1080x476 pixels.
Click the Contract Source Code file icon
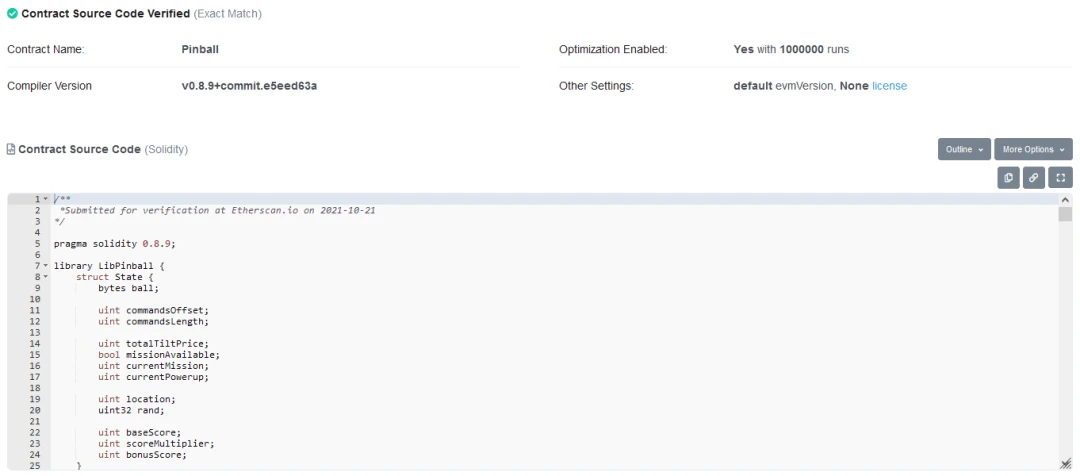pos(10,149)
